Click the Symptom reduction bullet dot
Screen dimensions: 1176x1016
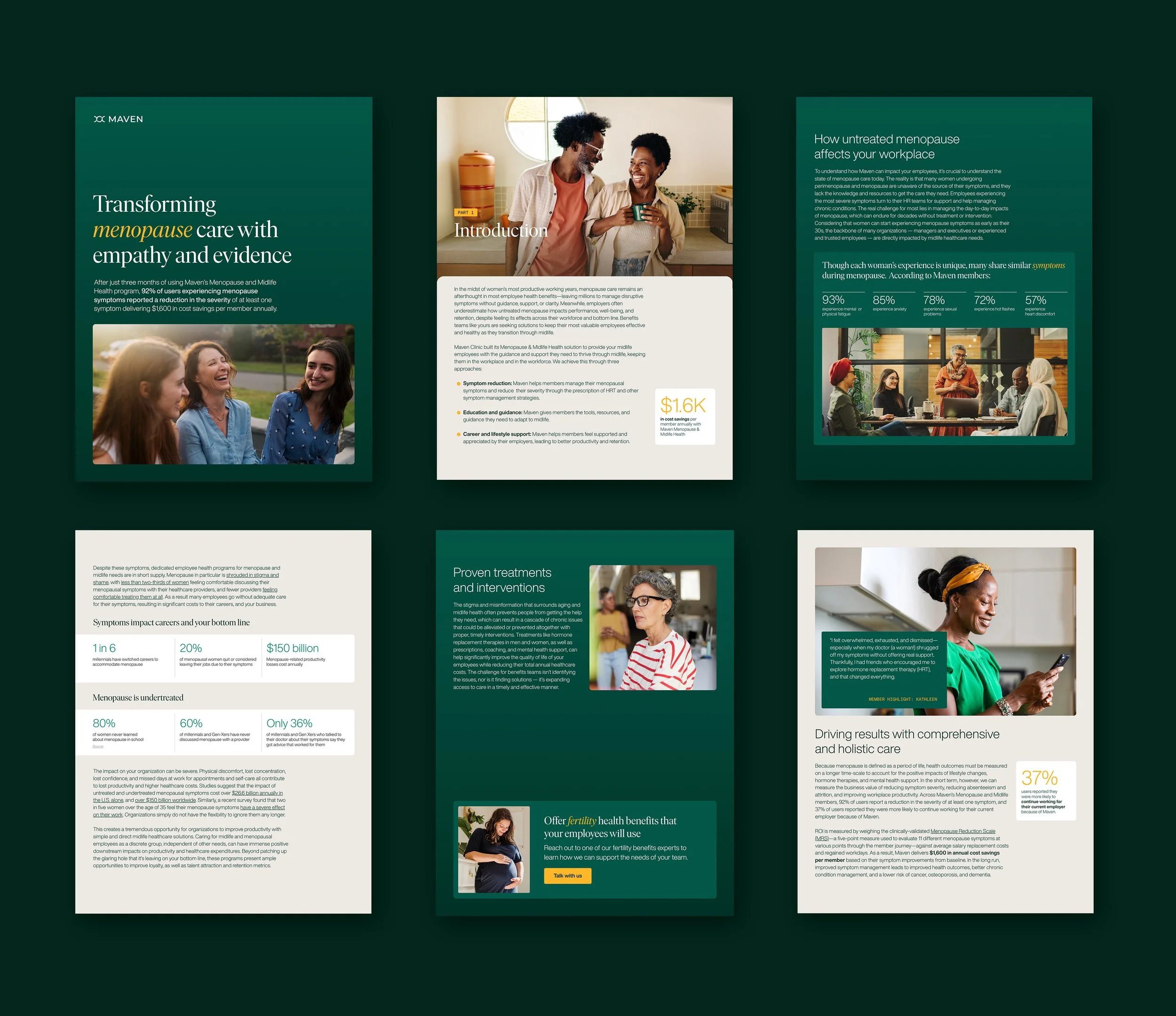pos(459,384)
